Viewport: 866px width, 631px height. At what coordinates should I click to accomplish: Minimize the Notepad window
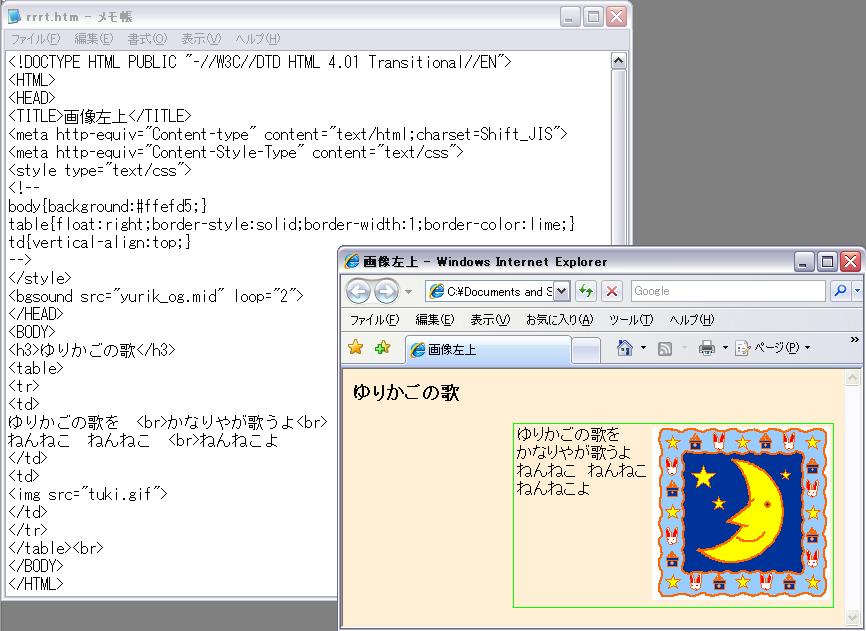pyautogui.click(x=570, y=17)
